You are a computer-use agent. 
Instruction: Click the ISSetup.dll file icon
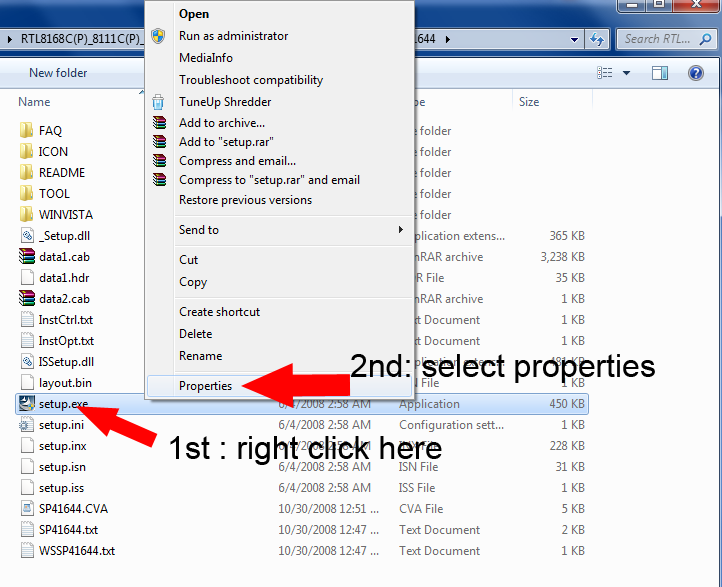27,361
